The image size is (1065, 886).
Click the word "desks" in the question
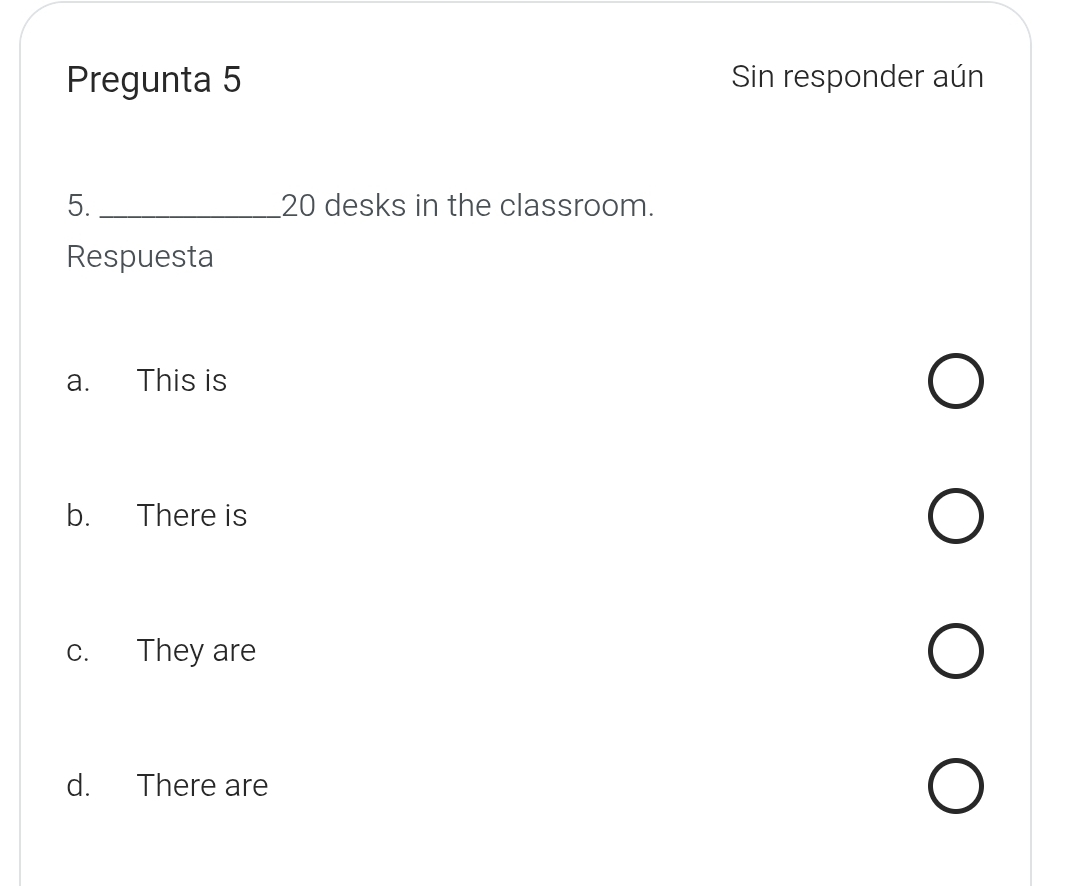point(365,206)
